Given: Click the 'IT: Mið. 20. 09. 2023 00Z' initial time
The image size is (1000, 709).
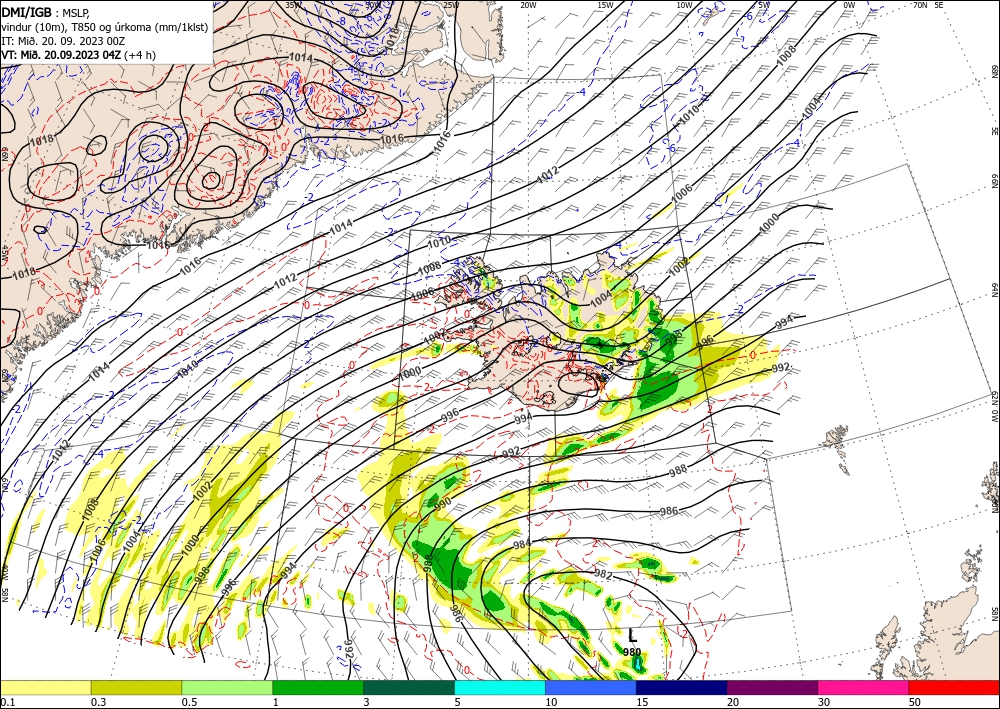Looking at the screenshot, I should [x=63, y=40].
